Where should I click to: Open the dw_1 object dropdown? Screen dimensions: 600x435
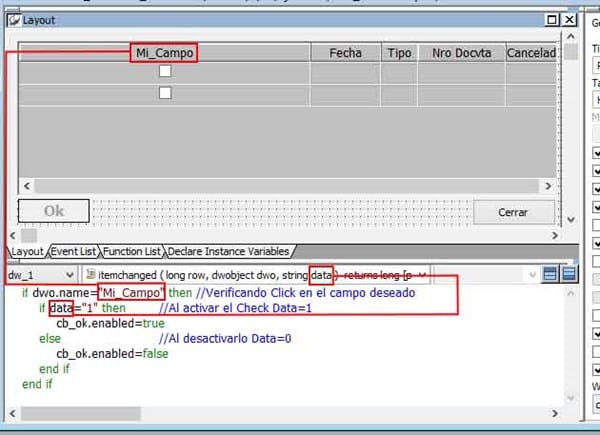[x=69, y=275]
